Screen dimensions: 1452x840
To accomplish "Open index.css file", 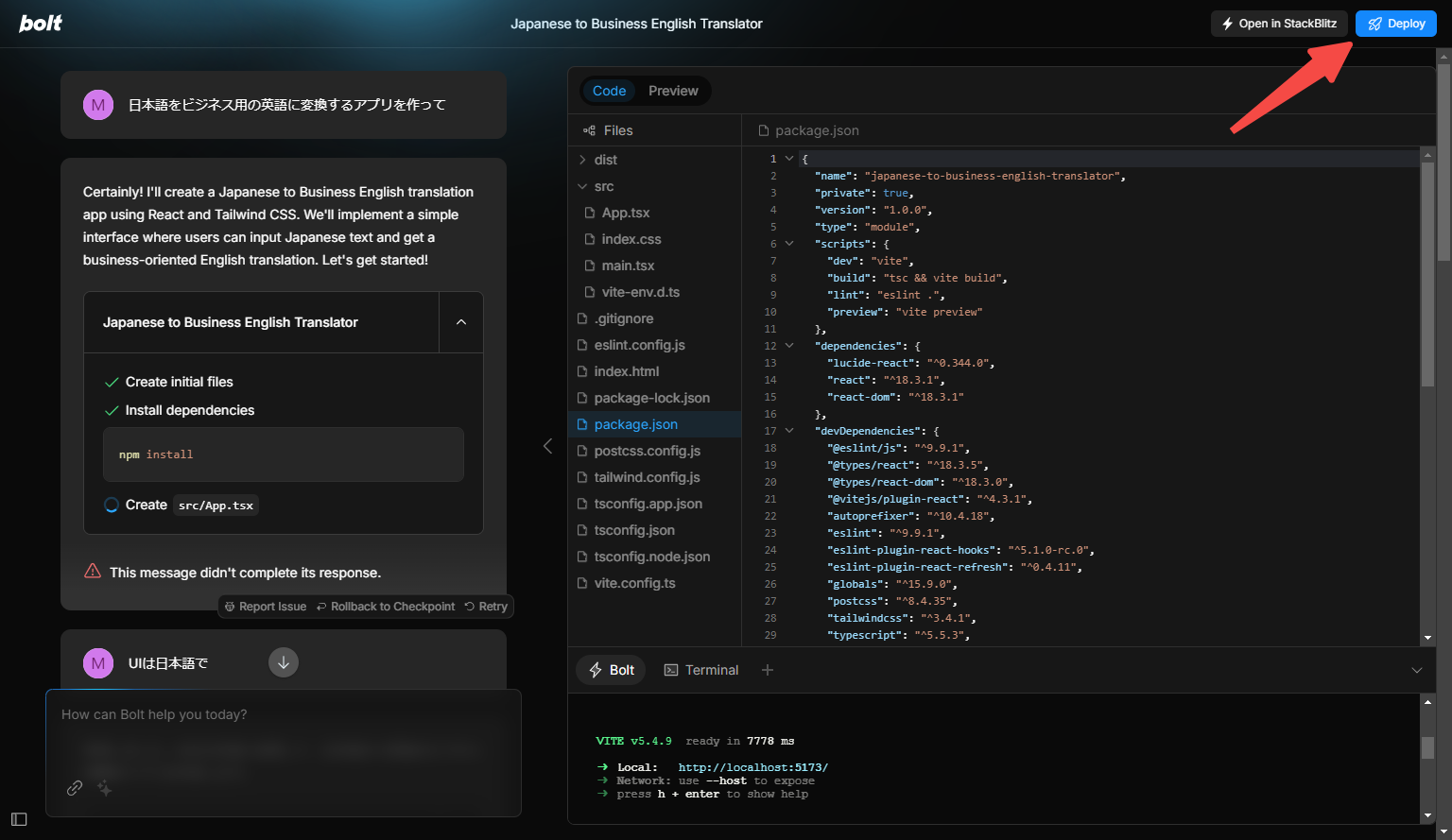I will tap(631, 239).
